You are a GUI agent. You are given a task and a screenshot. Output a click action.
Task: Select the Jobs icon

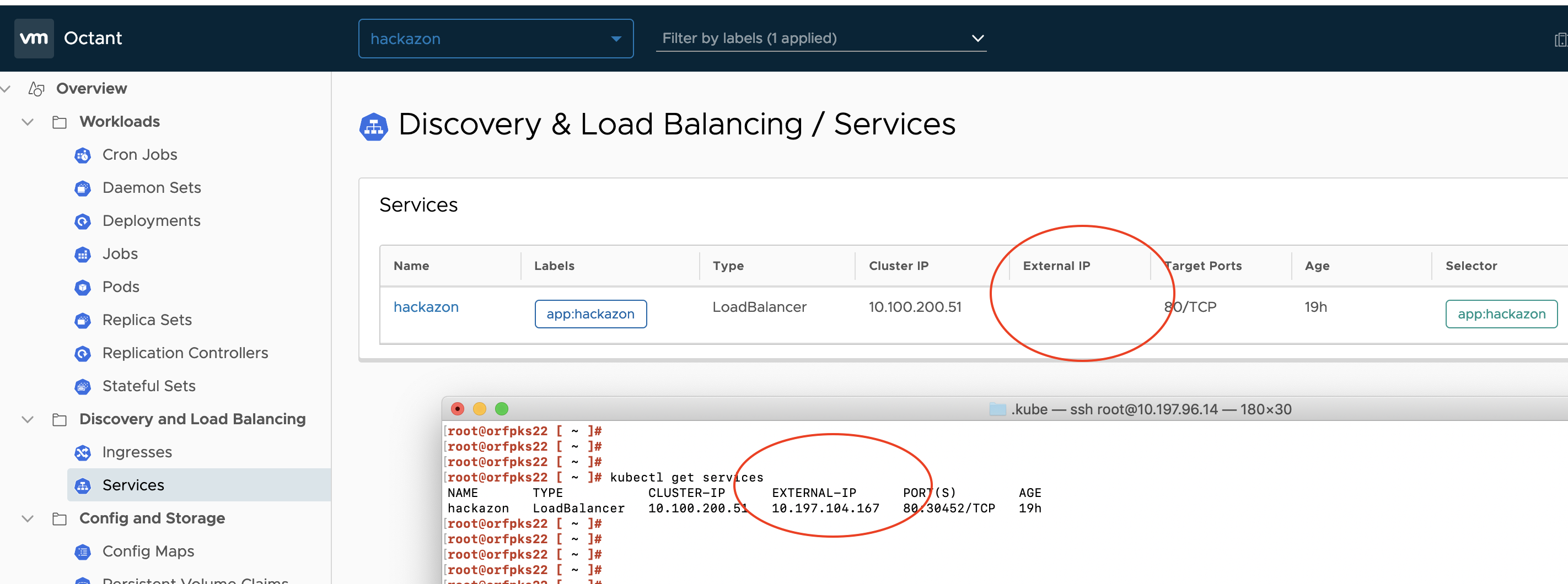82,253
